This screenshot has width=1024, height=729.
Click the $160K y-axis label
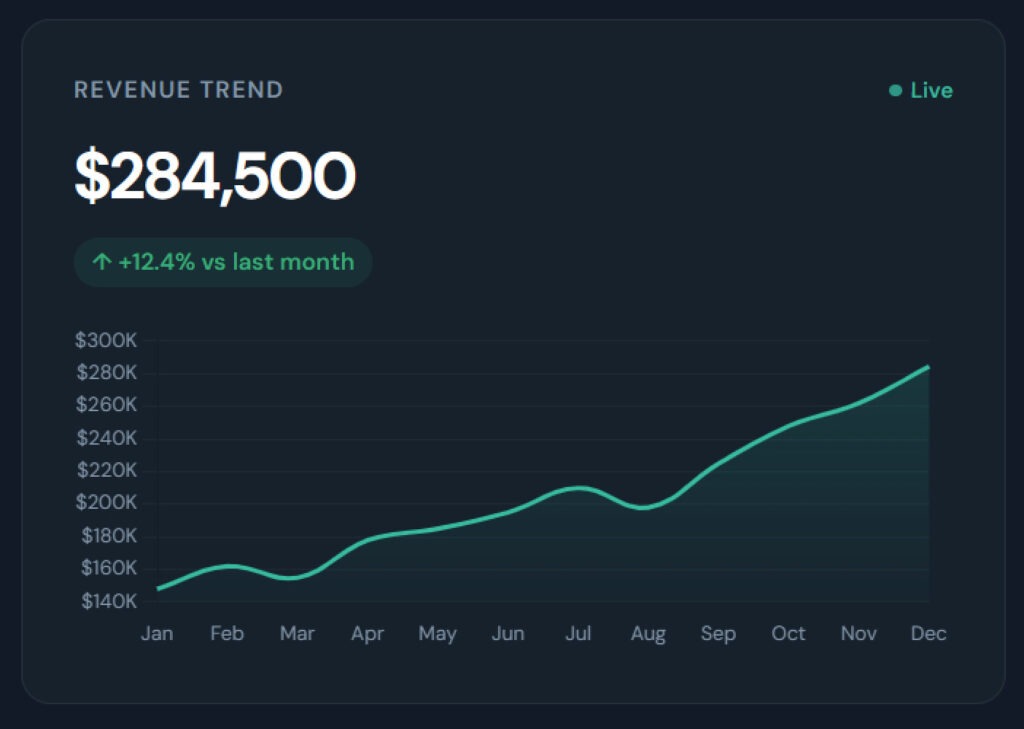click(x=109, y=568)
